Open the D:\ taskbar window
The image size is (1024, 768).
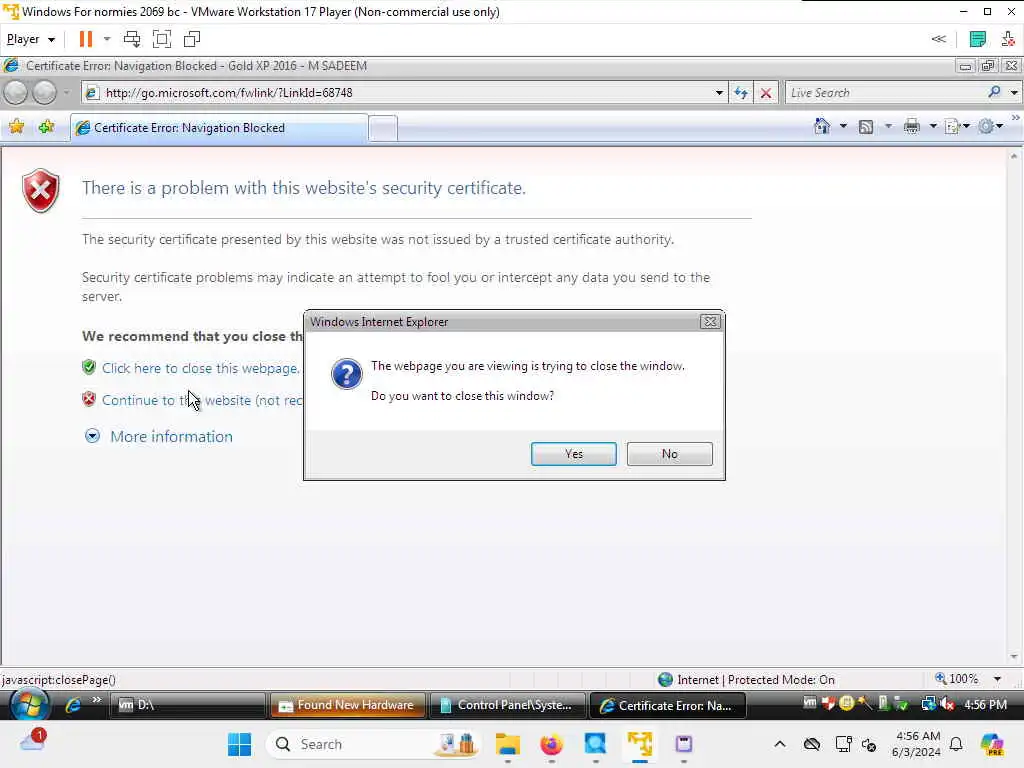[189, 705]
